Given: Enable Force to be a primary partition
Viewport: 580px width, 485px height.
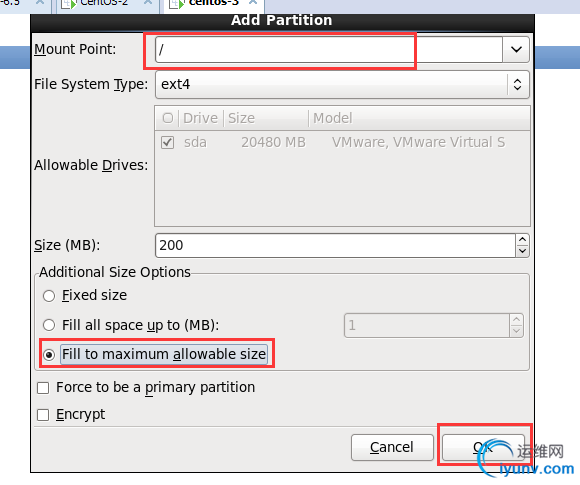Looking at the screenshot, I should (43, 388).
